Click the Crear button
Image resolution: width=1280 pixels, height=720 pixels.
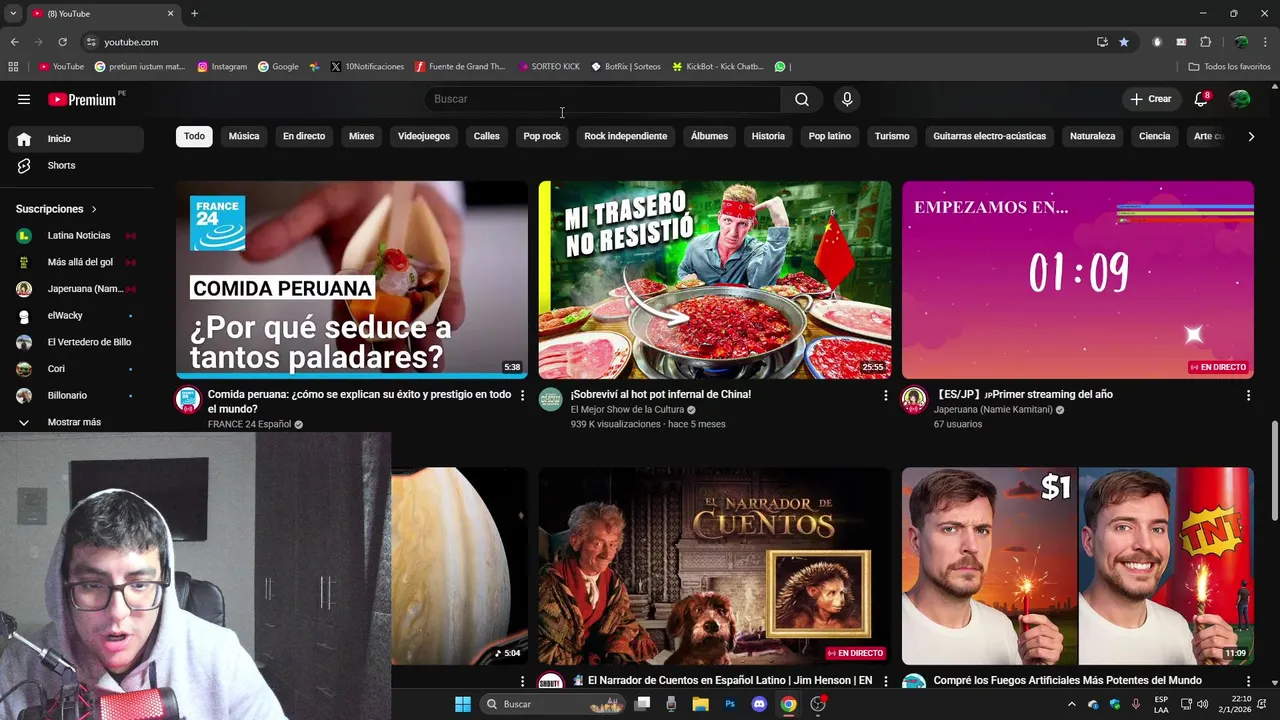(1150, 99)
